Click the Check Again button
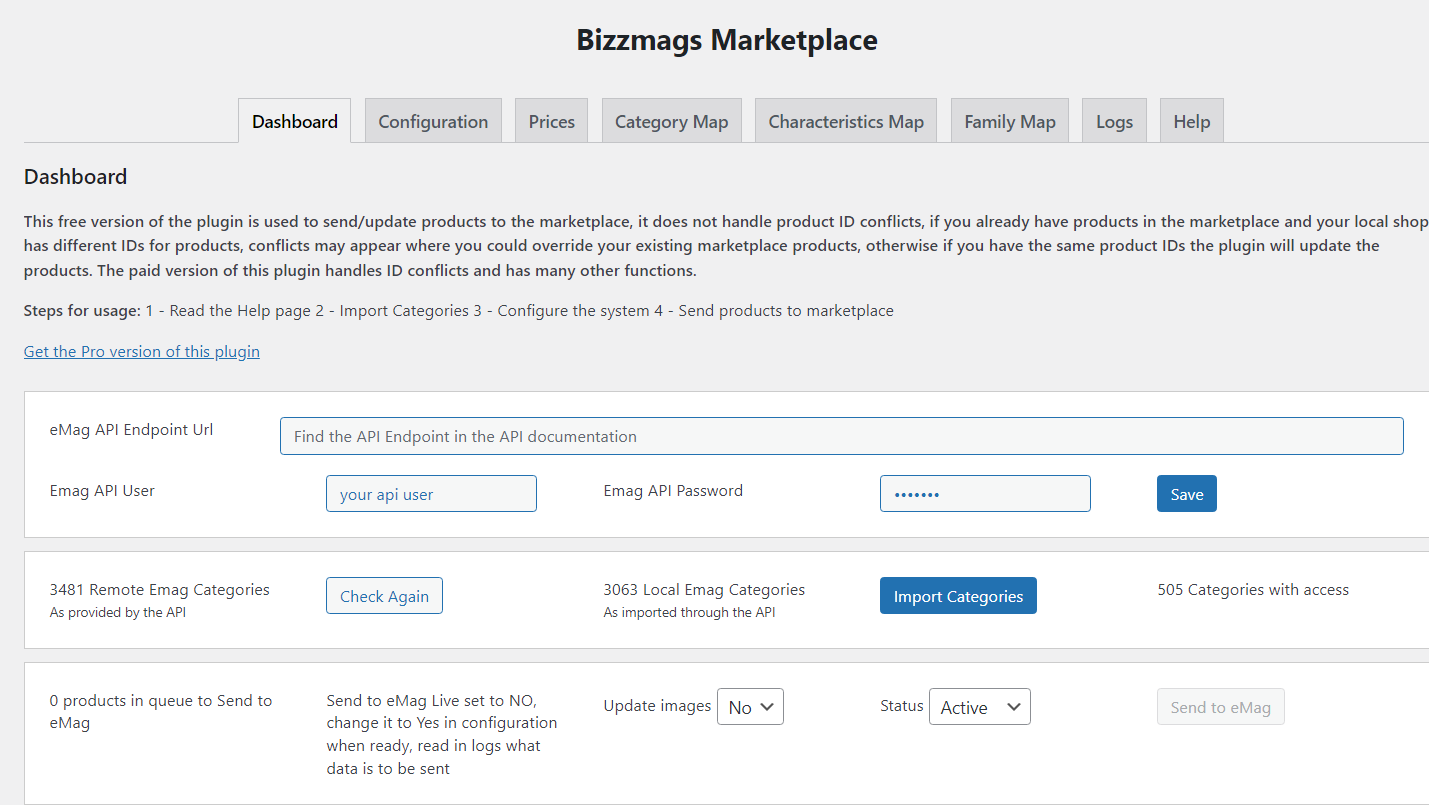The image size is (1429, 805). [x=384, y=596]
